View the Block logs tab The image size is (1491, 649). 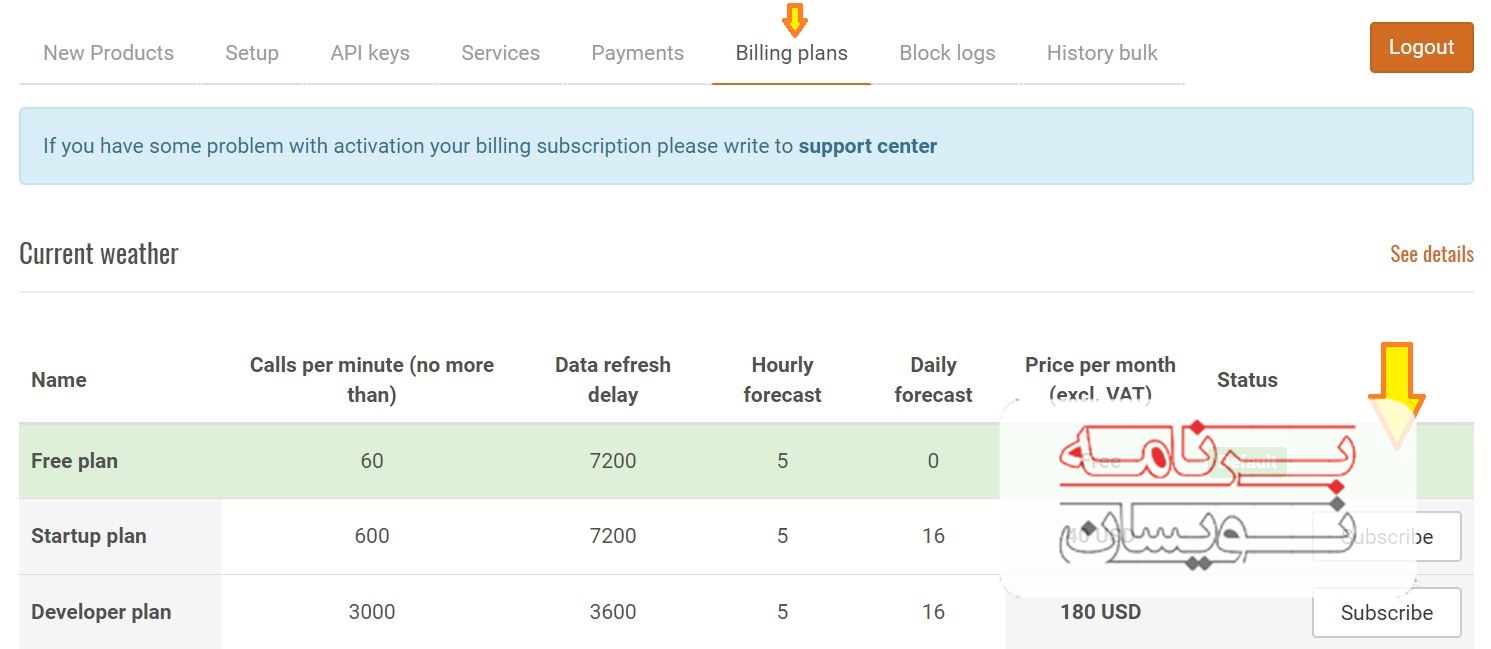click(947, 53)
